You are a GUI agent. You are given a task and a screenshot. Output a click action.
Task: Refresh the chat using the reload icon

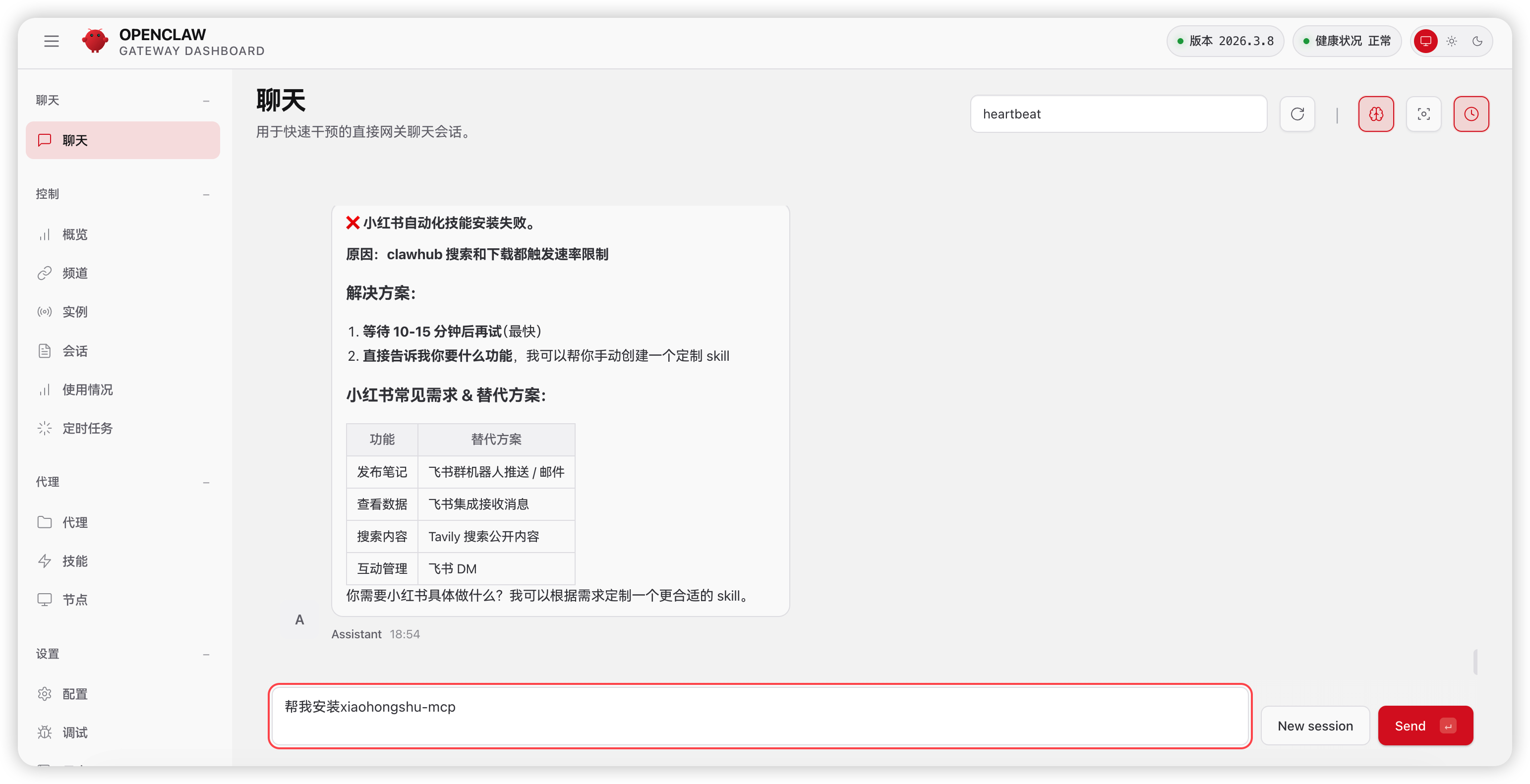click(1297, 113)
